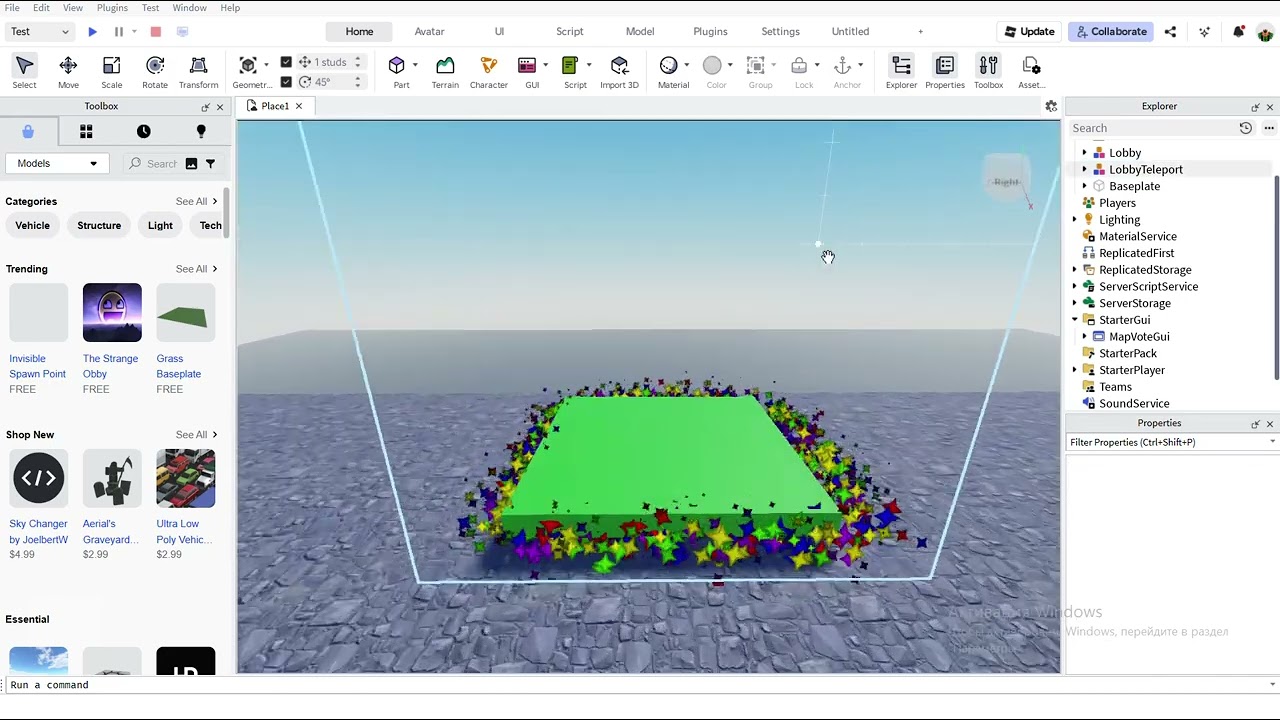Expand the LobbyTeleport tree node
The height and width of the screenshot is (720, 1280).
click(1085, 170)
